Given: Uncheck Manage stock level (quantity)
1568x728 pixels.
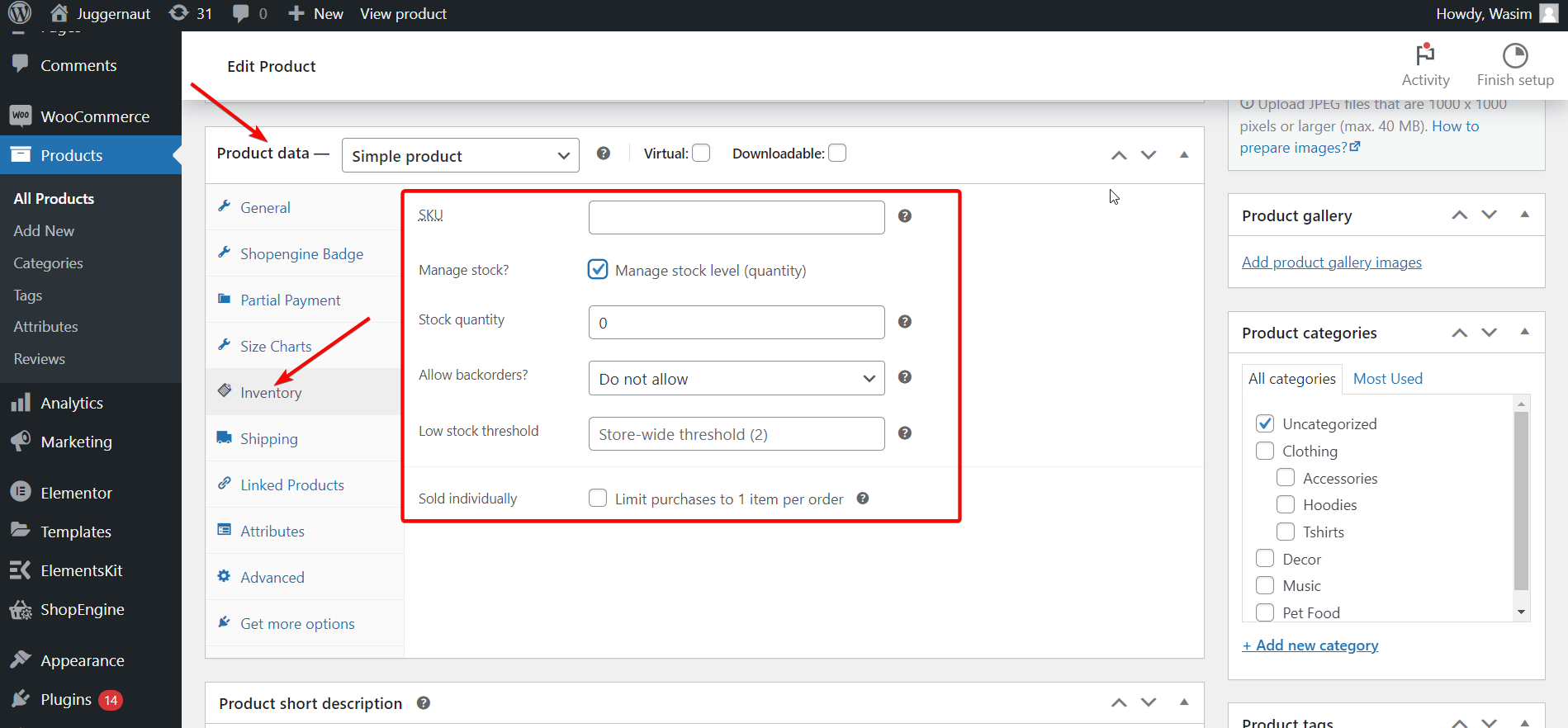Looking at the screenshot, I should tap(598, 270).
